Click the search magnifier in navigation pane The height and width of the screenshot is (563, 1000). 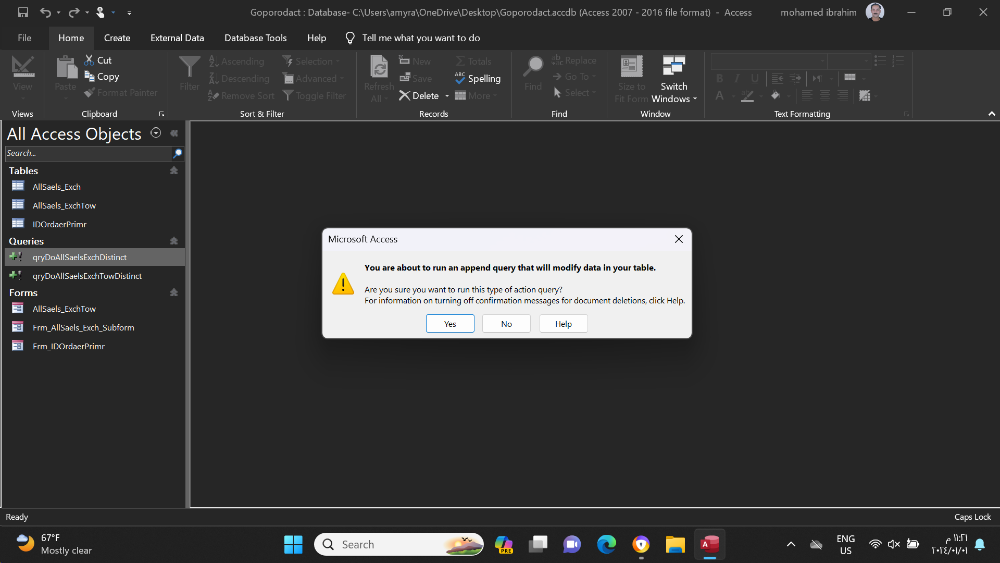[x=177, y=153]
